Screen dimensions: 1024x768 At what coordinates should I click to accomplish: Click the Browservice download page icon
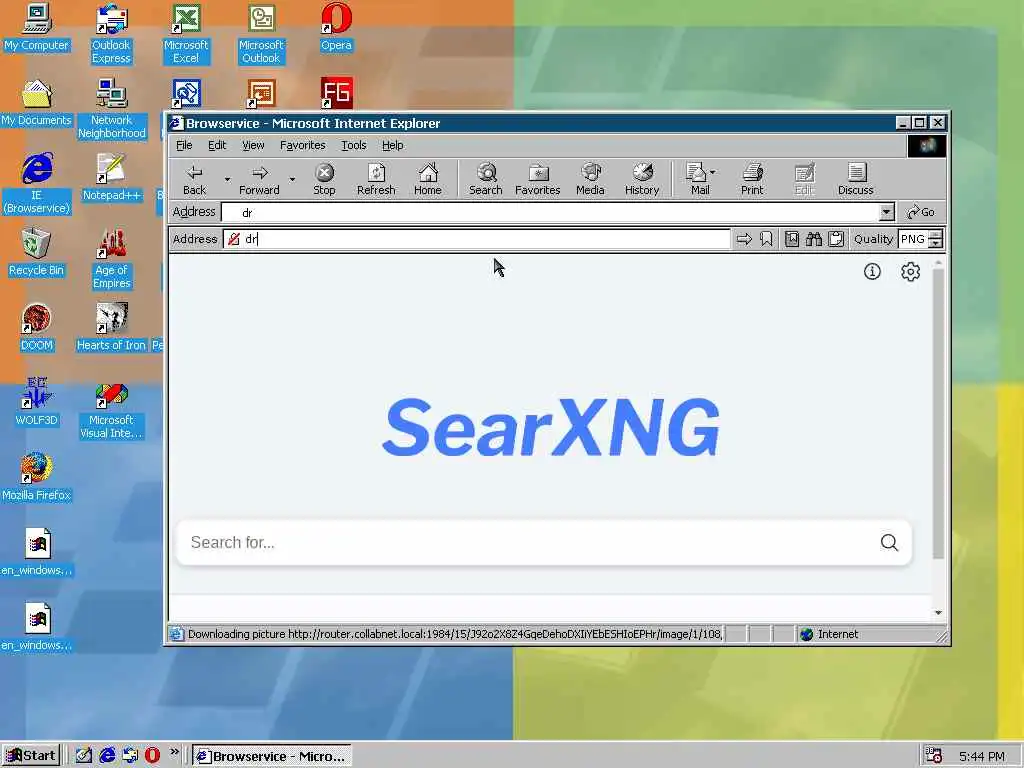tap(792, 239)
